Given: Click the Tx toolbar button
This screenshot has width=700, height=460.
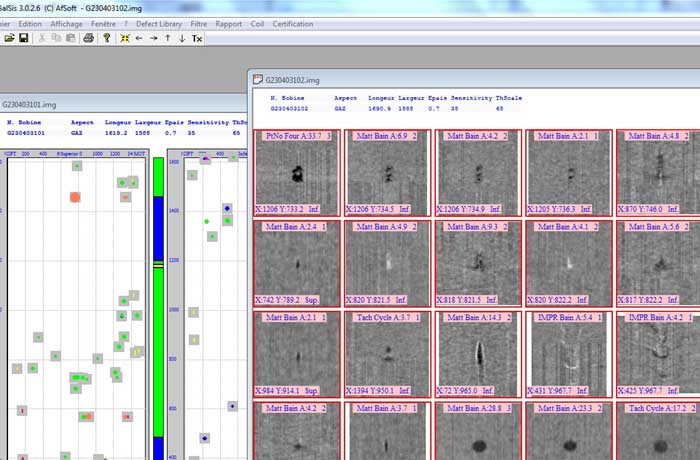Looking at the screenshot, I should point(197,38).
